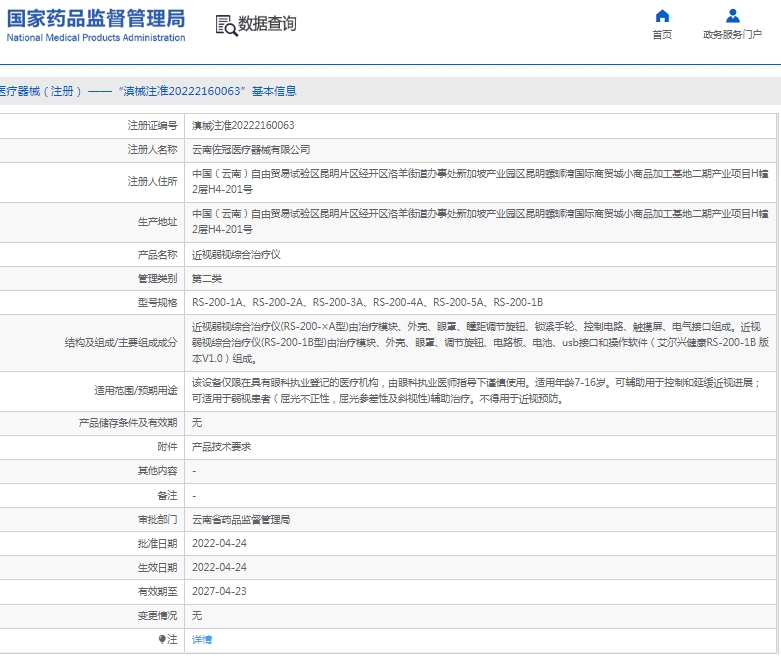Click the 产品储存条件及有效期 label
Image resolution: width=781 pixels, height=662 pixels.
(x=128, y=423)
